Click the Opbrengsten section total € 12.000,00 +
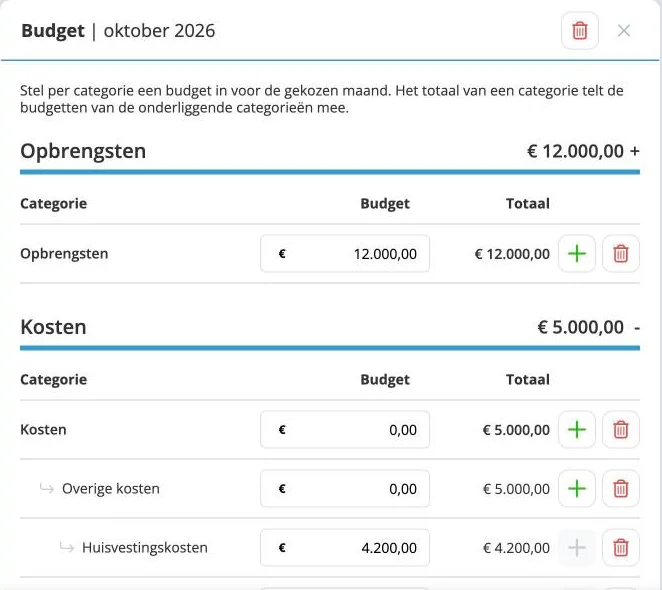Screen dimensions: 662x590 tap(583, 151)
